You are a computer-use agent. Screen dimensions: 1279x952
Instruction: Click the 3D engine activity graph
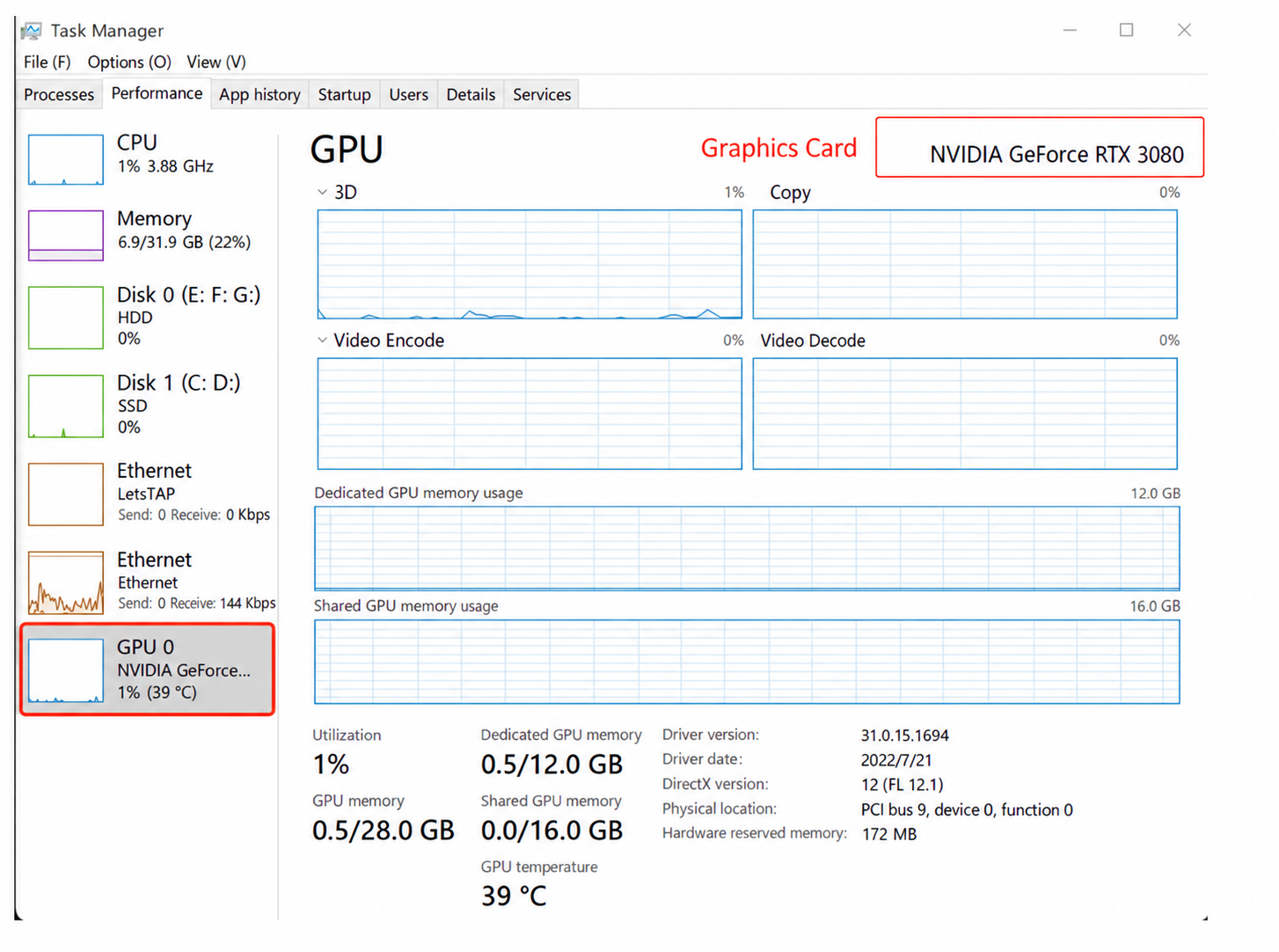(530, 264)
